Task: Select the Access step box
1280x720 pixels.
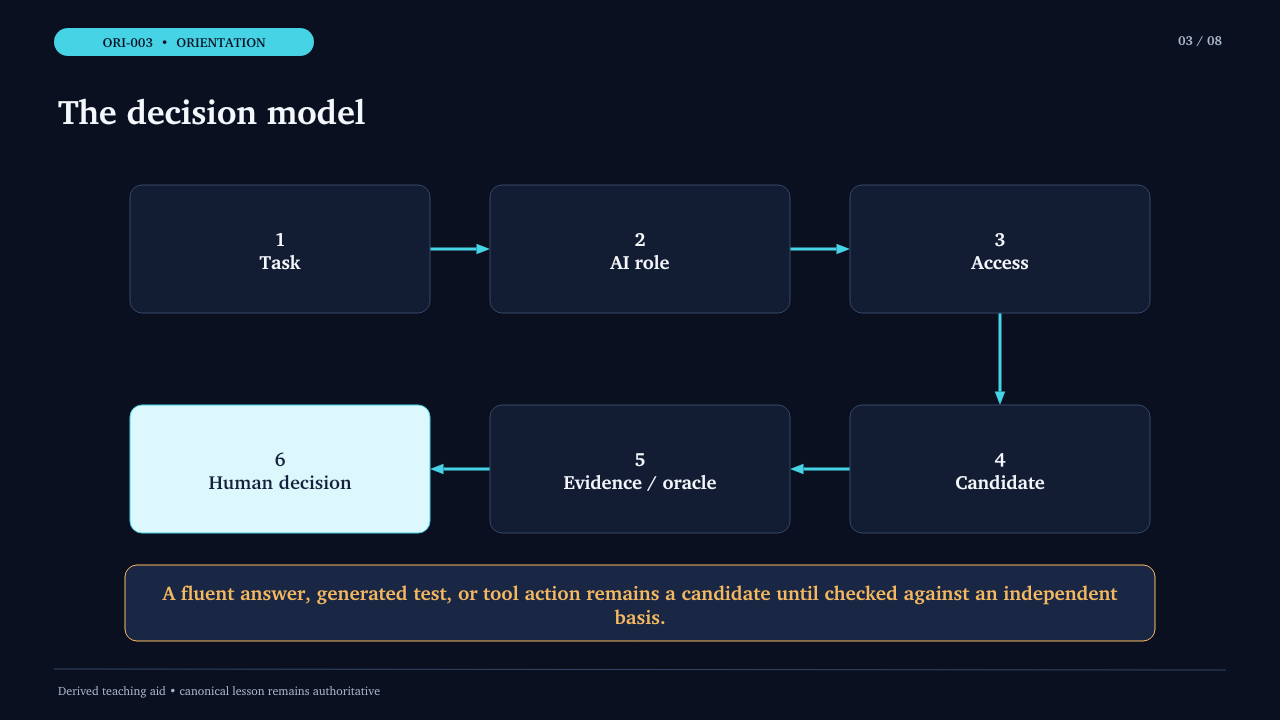Action: [x=1000, y=249]
